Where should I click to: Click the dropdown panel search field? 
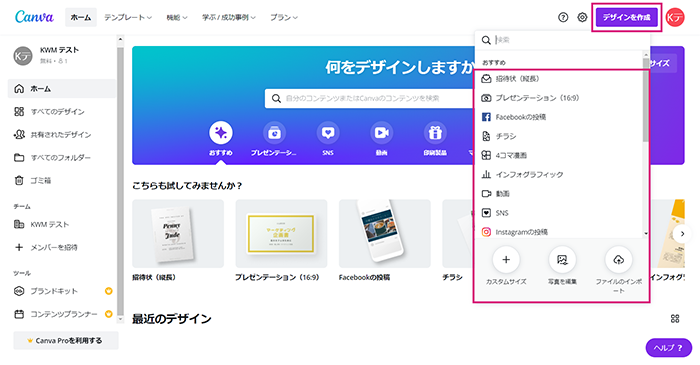point(562,40)
